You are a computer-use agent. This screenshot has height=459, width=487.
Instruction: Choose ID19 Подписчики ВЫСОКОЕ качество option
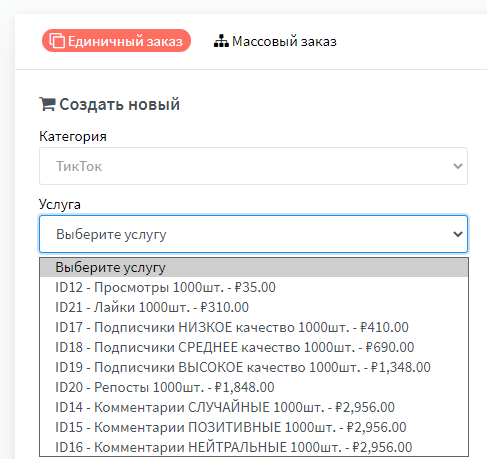pos(254,367)
